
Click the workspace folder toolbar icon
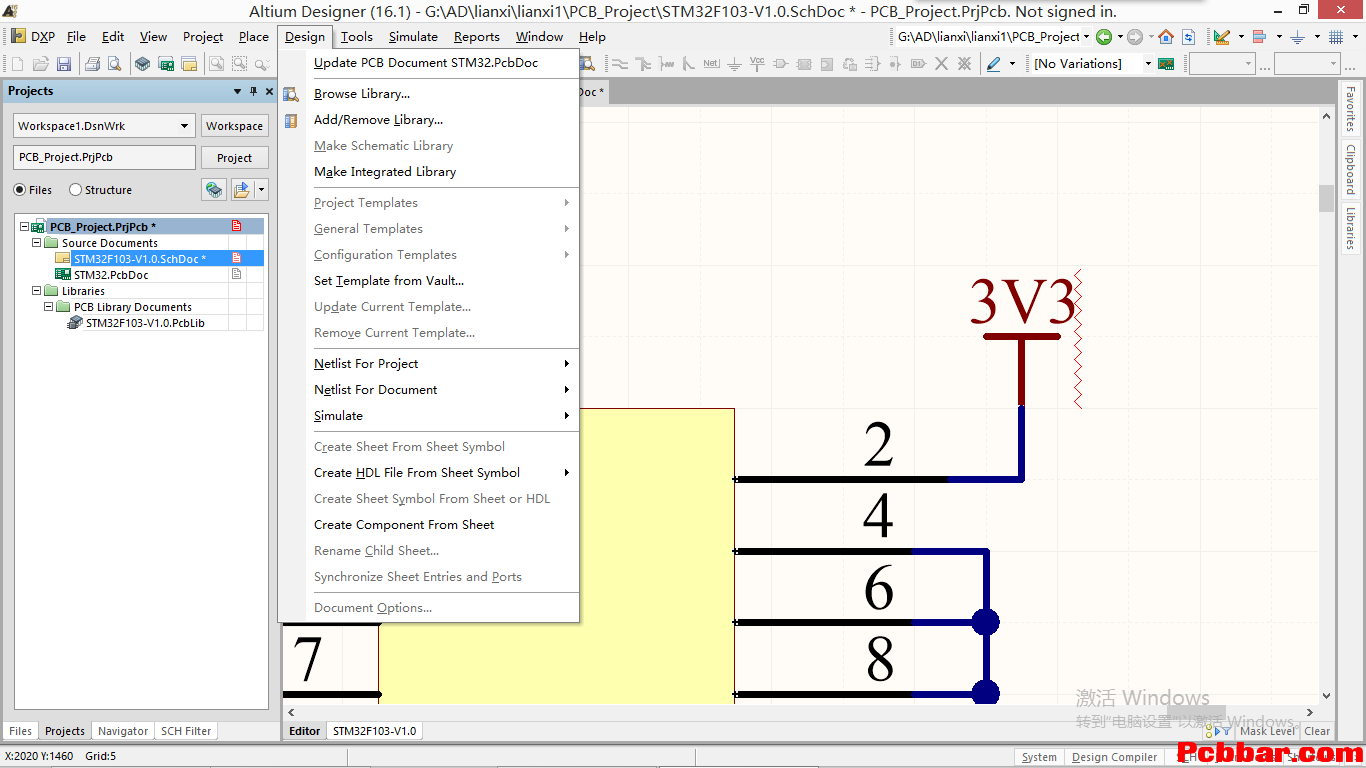[x=189, y=64]
